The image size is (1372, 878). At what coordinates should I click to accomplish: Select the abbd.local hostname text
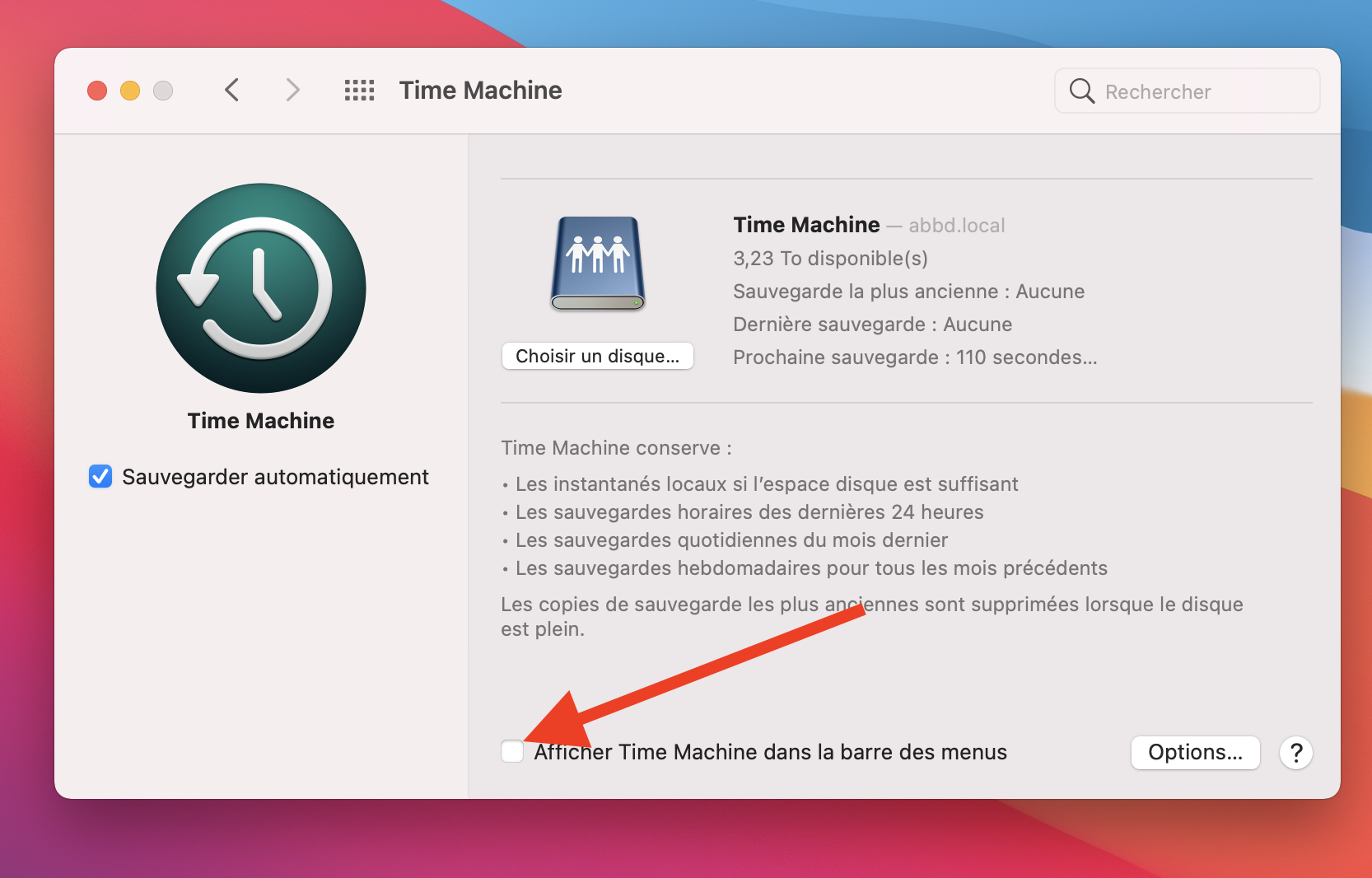(956, 225)
